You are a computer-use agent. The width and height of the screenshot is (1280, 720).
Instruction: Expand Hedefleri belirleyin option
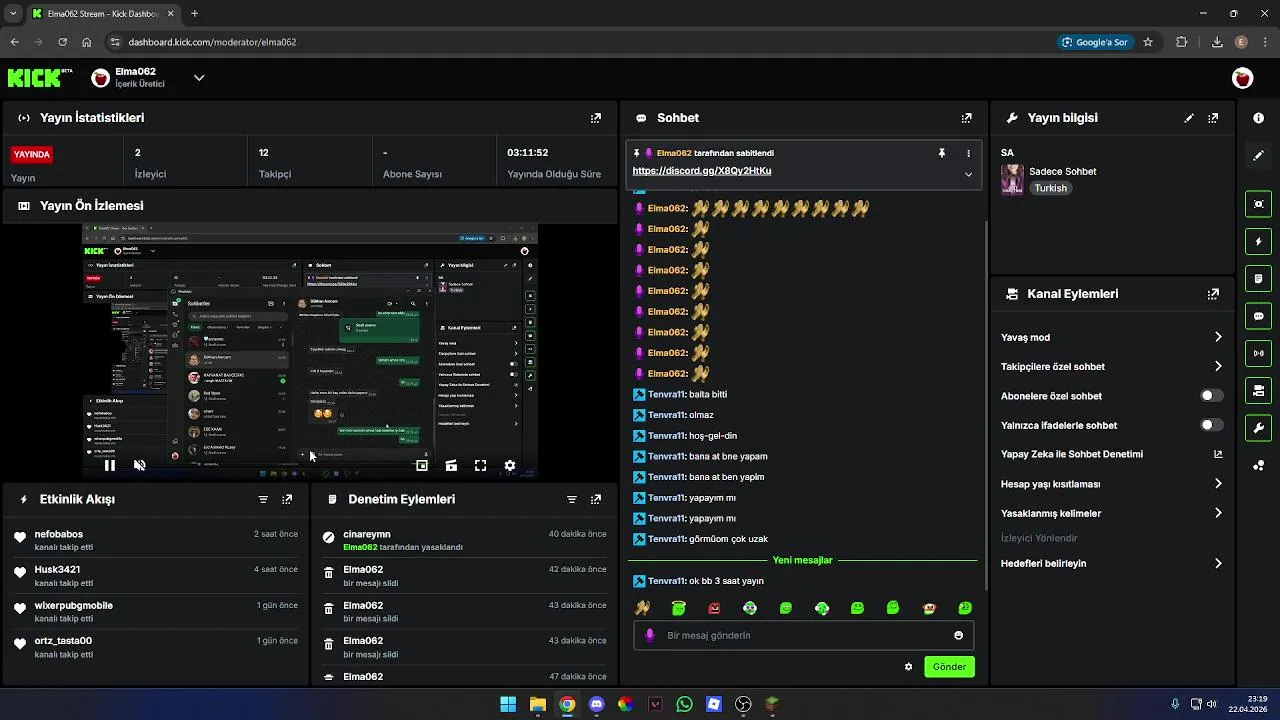click(1218, 563)
